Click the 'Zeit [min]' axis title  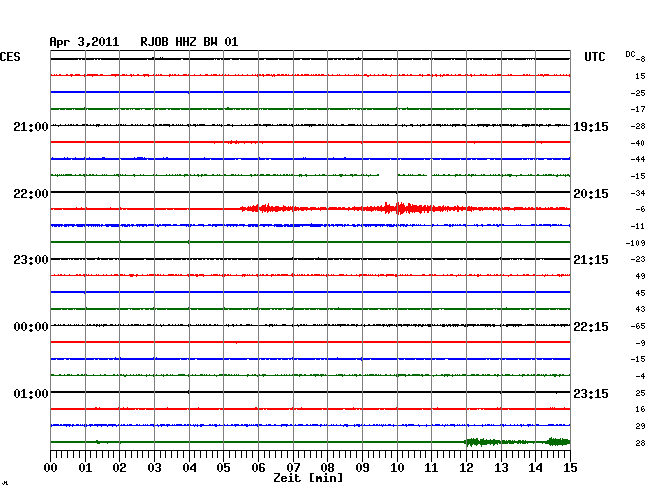tap(308, 478)
